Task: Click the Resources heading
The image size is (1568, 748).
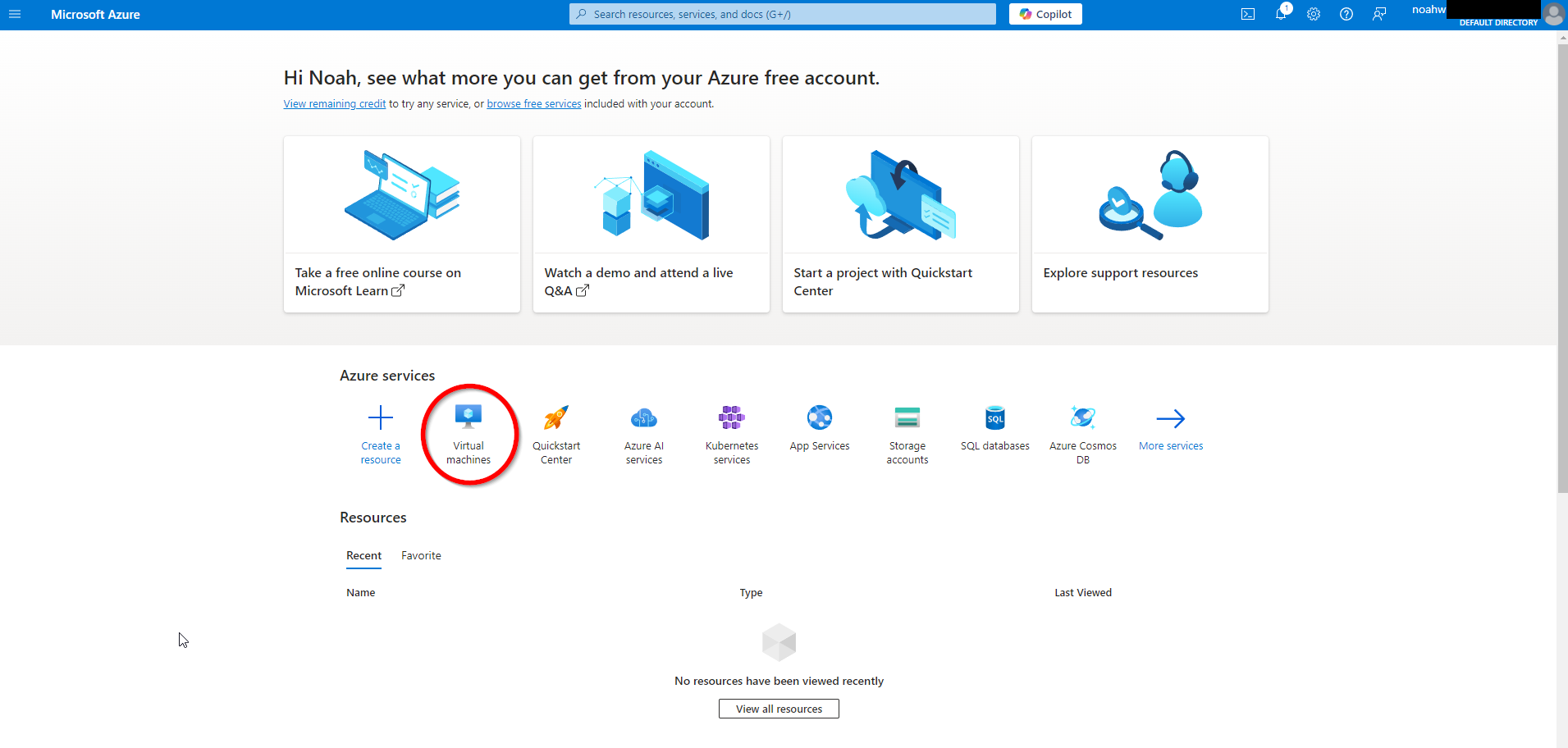Action: pos(373,518)
